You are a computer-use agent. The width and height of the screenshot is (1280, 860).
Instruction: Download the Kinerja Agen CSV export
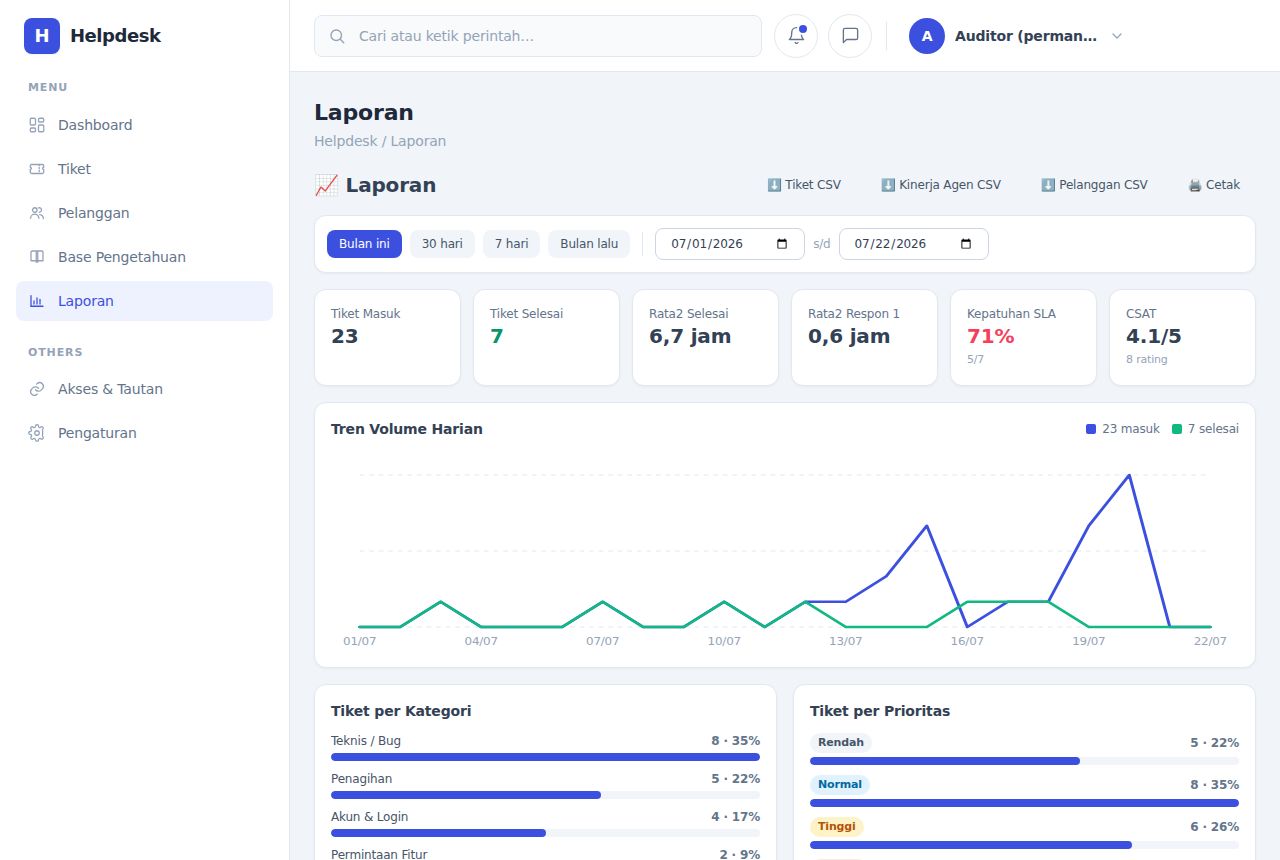941,185
